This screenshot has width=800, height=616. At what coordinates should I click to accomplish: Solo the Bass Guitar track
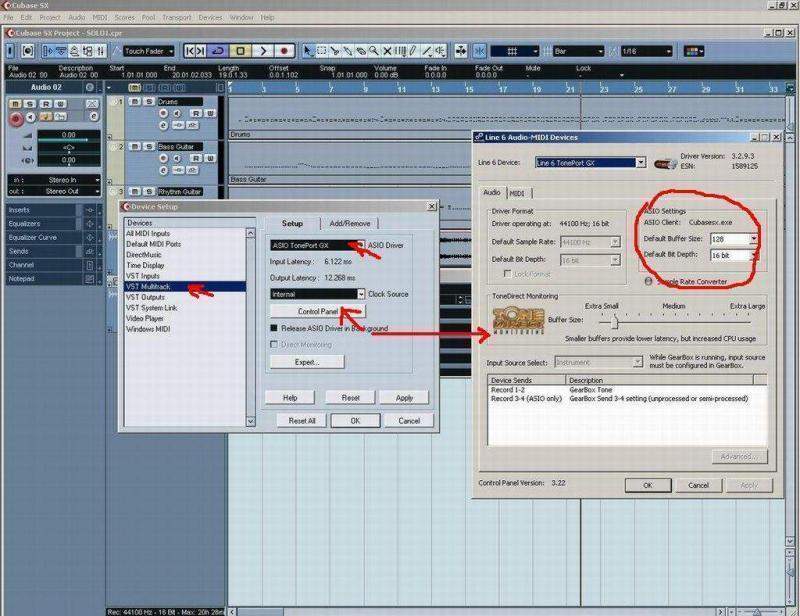(x=149, y=147)
